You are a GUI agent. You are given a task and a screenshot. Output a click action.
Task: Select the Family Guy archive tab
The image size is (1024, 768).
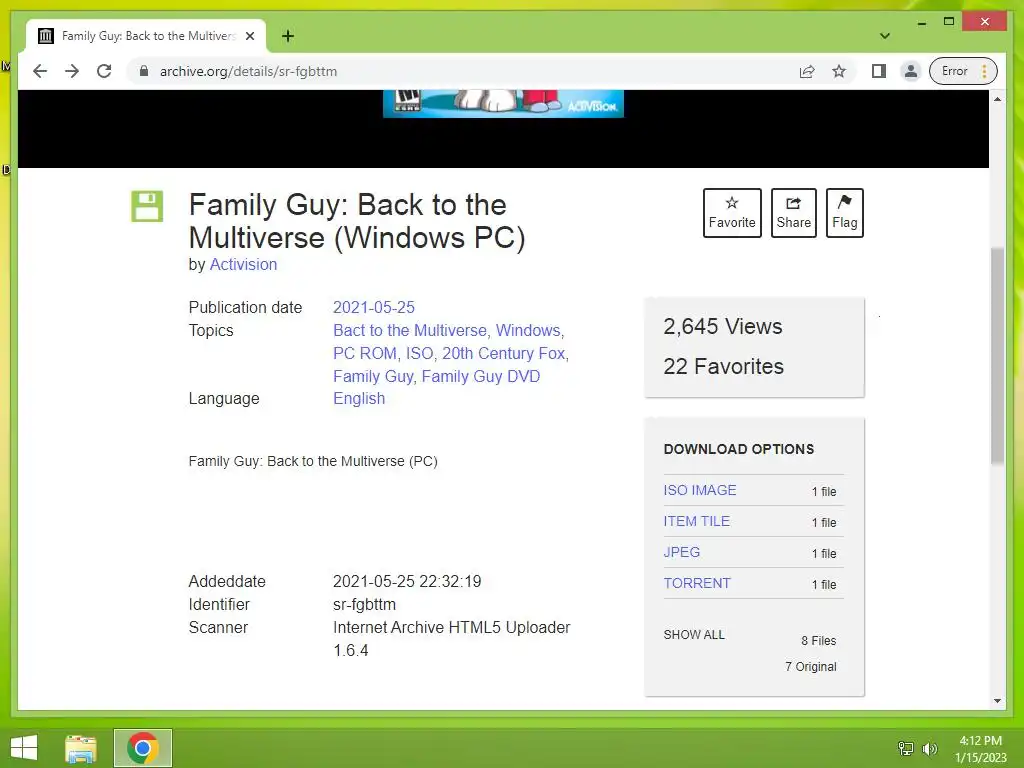147,36
